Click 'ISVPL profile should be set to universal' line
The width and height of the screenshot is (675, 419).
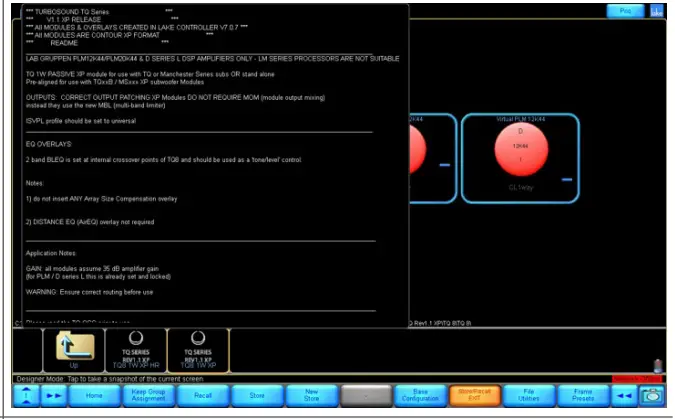coord(81,121)
